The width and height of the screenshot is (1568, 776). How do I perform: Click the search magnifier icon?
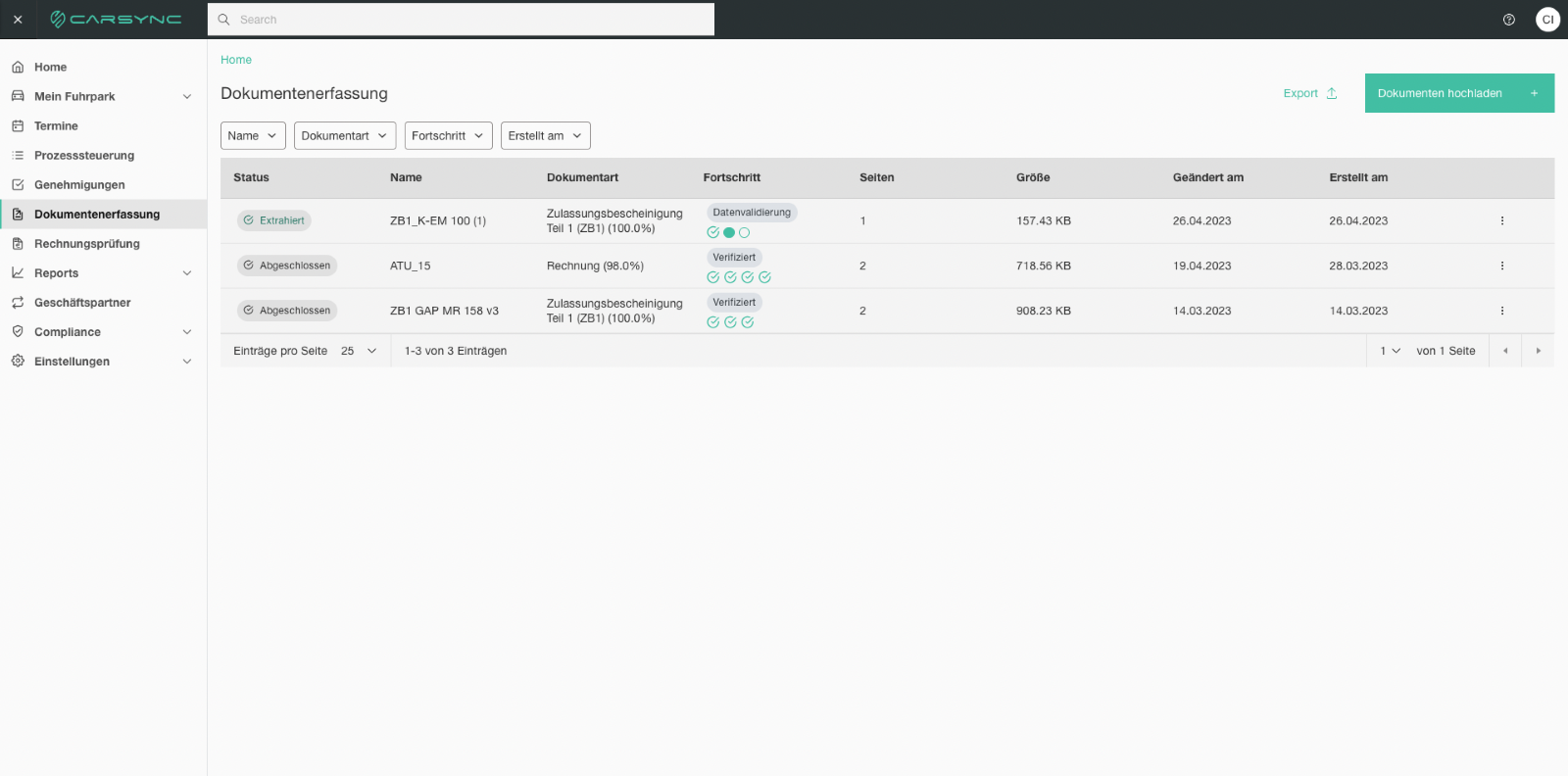223,20
